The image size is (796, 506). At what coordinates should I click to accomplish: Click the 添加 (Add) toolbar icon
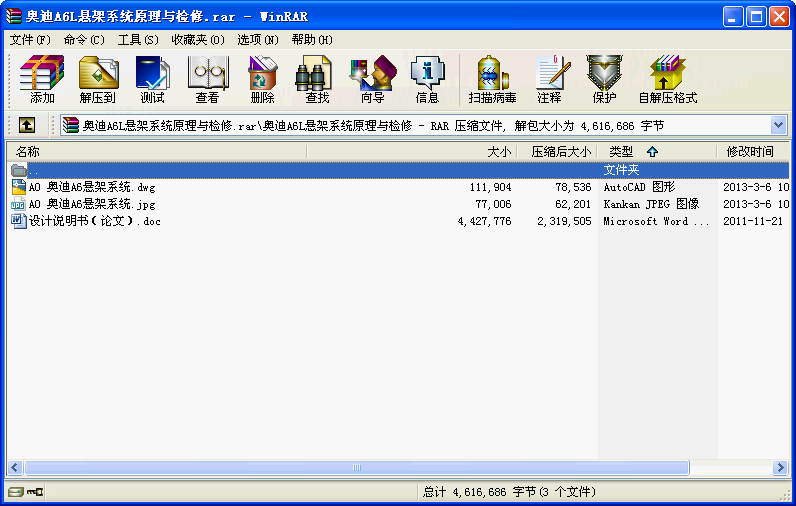click(x=42, y=79)
